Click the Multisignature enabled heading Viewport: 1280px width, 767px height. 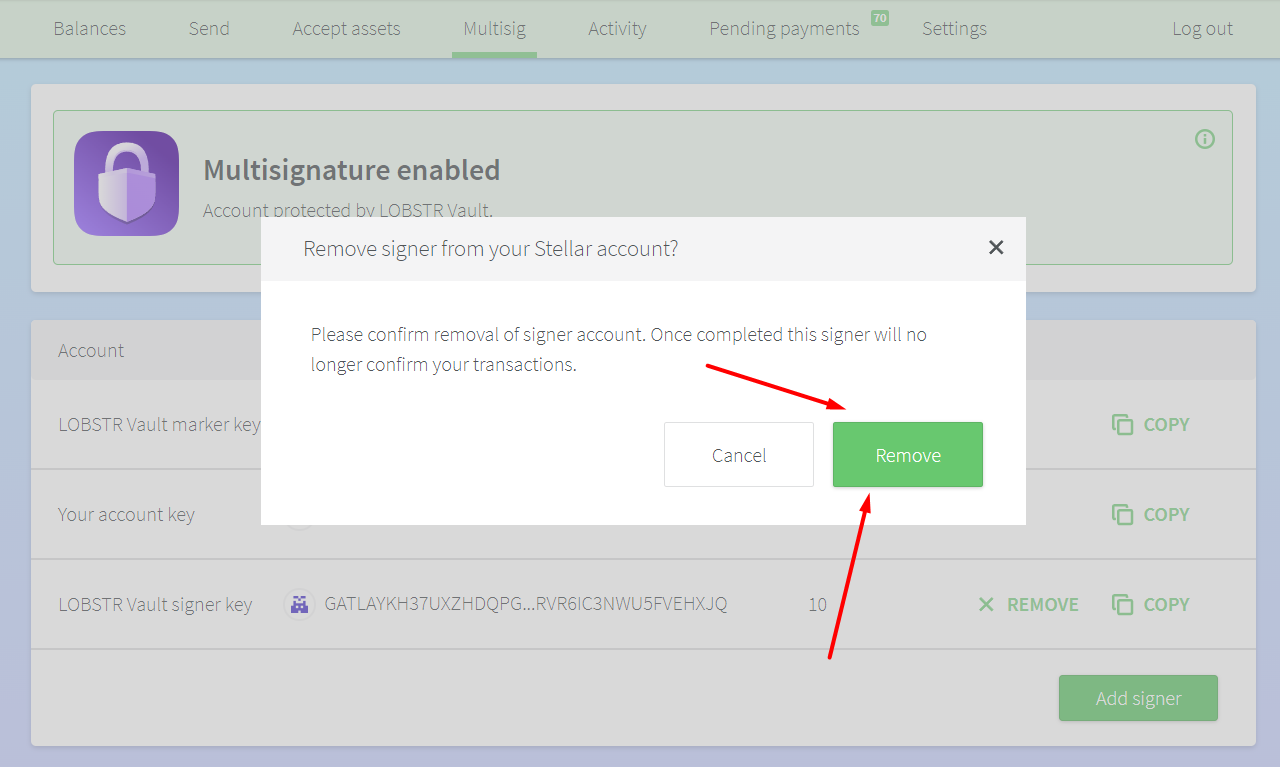click(352, 170)
